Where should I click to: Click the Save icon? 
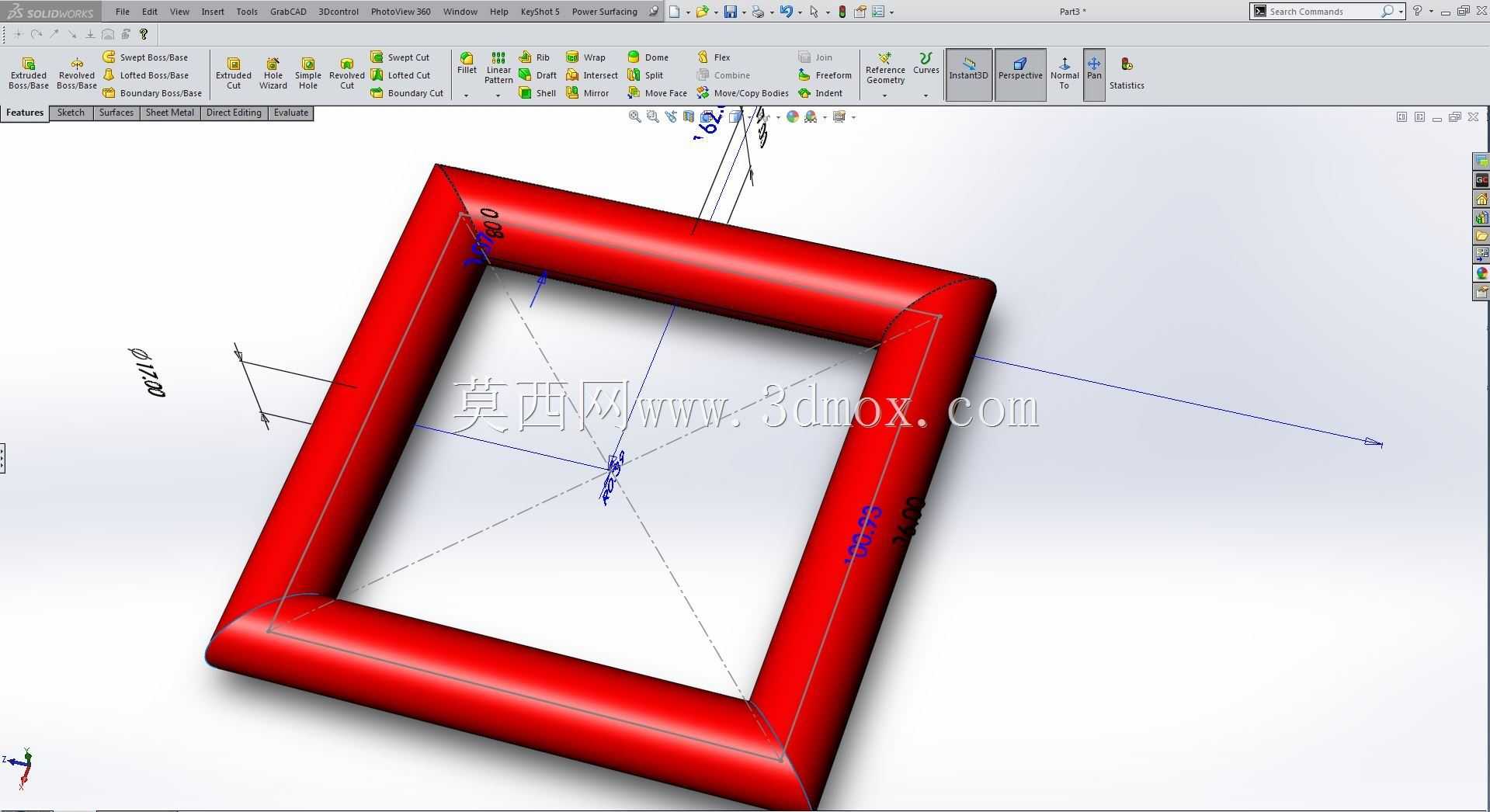[x=730, y=12]
